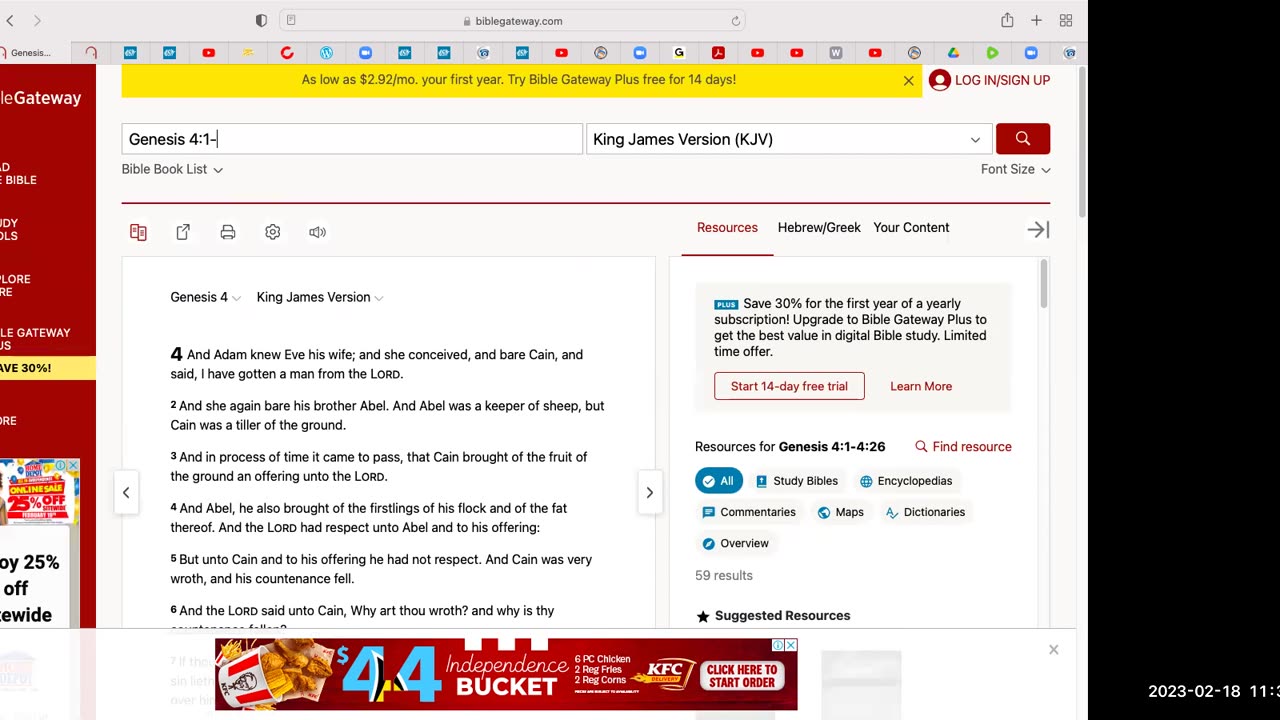Switch to the Adobe PDF browser tab

(x=718, y=53)
